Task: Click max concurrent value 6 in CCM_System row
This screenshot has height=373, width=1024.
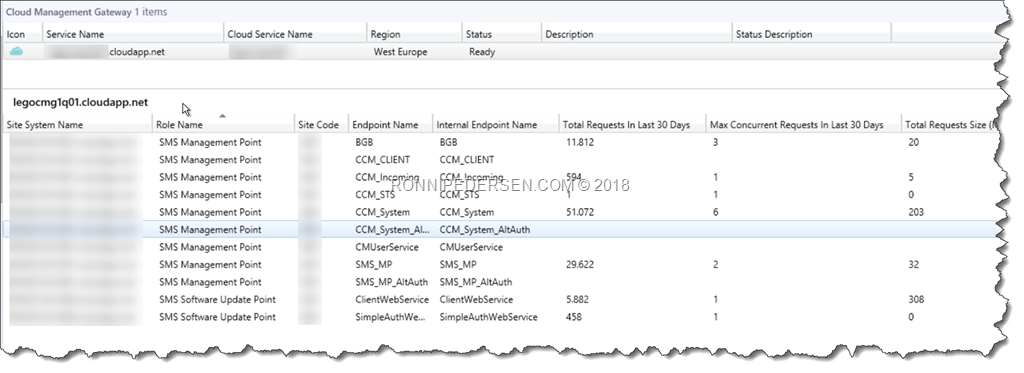Action: tap(716, 212)
